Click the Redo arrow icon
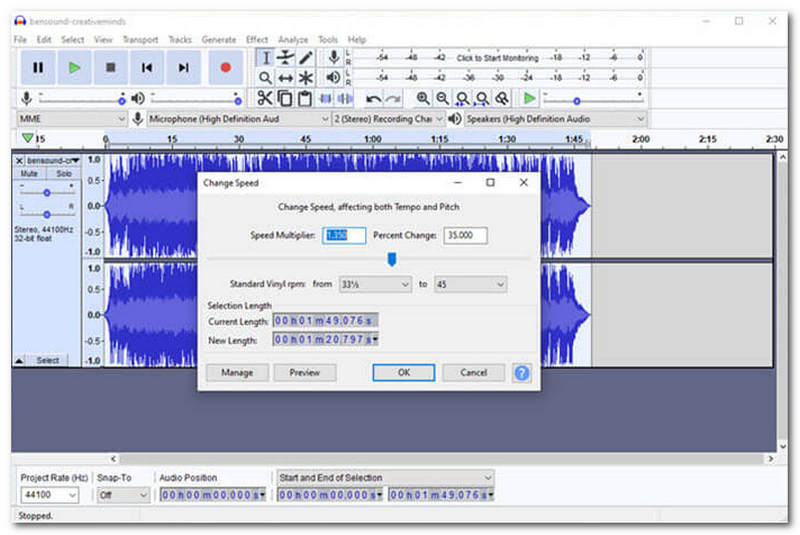Image resolution: width=800 pixels, height=535 pixels. (393, 98)
